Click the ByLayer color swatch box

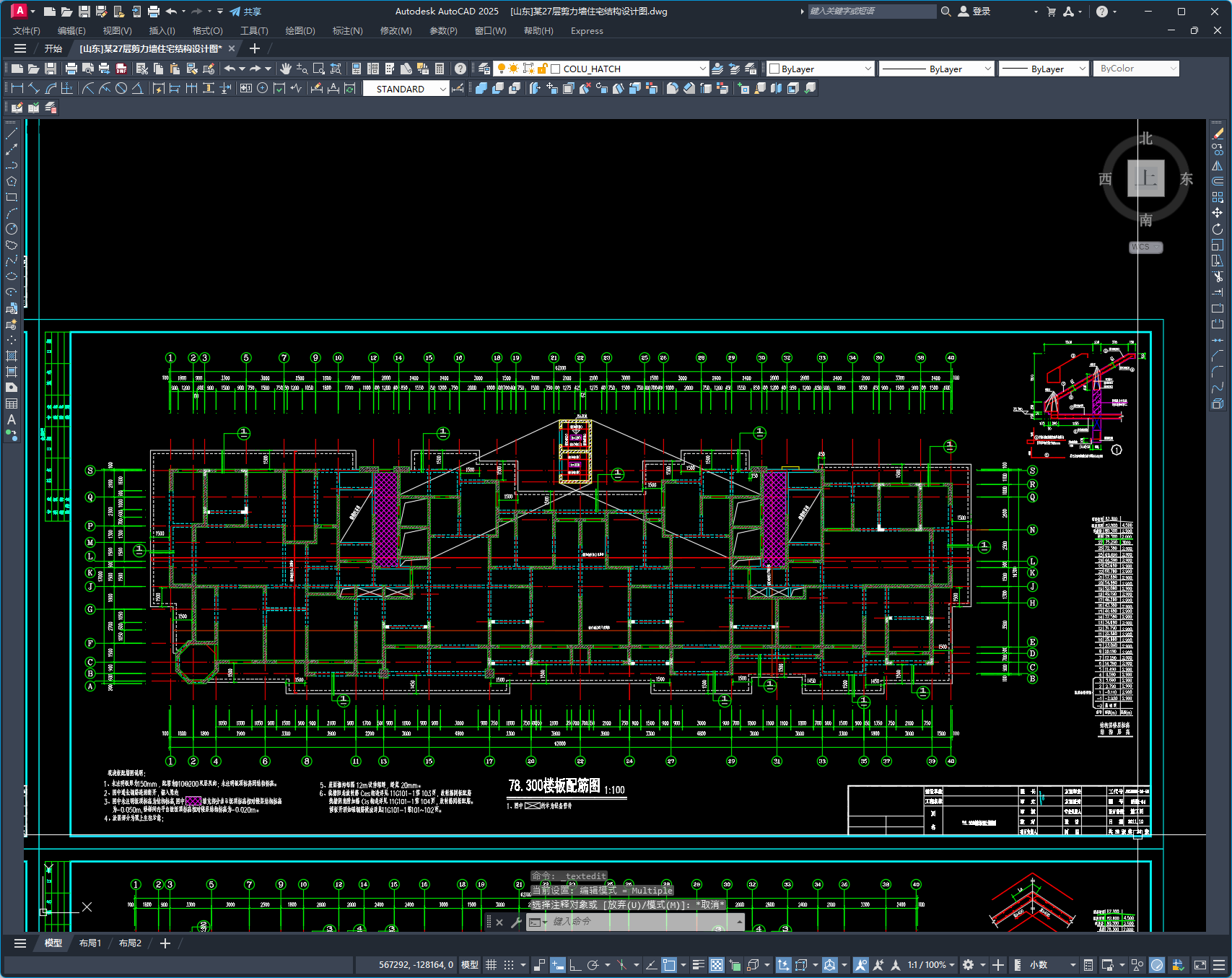(774, 69)
